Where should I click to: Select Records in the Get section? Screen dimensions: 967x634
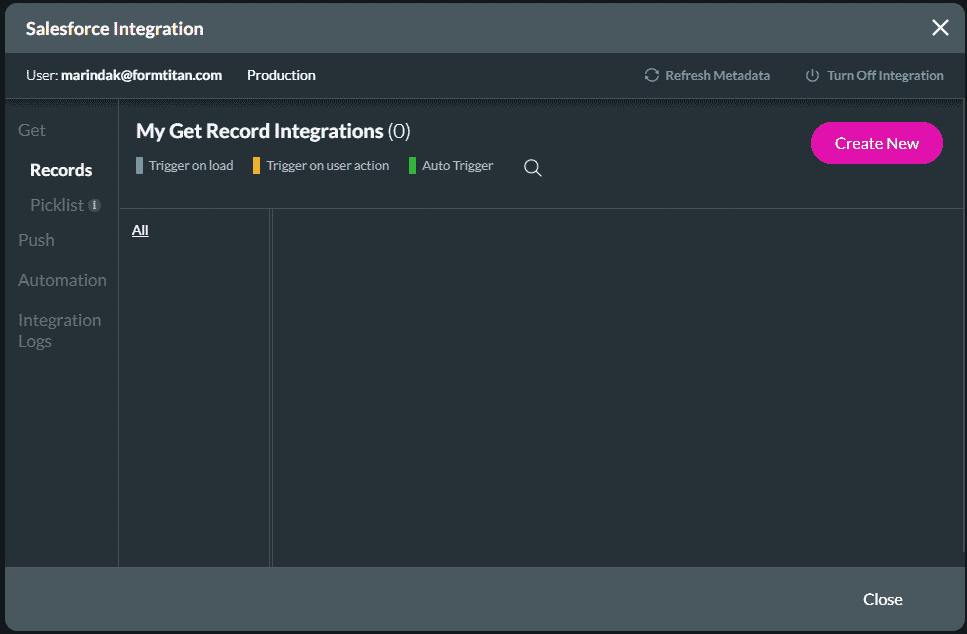pos(61,169)
